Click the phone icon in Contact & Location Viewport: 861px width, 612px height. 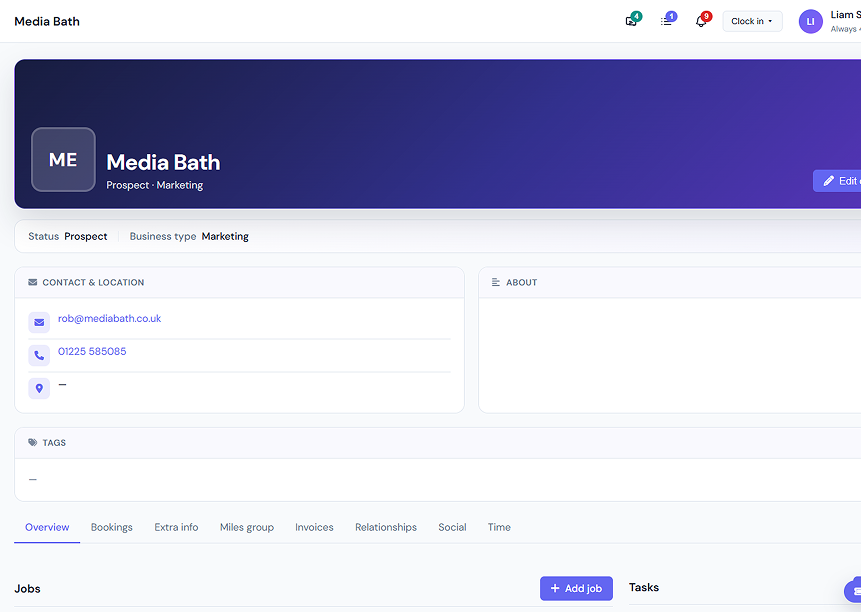tap(39, 356)
